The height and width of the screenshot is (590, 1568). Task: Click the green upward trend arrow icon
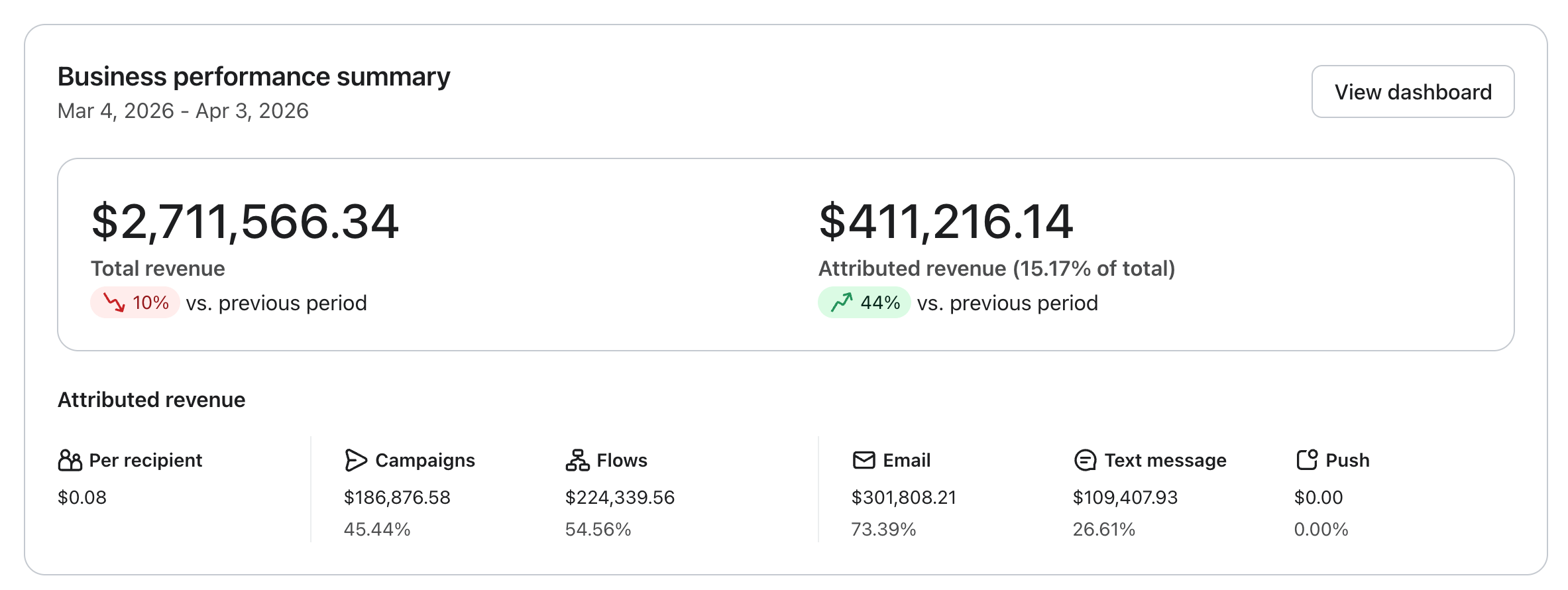pyautogui.click(x=842, y=303)
